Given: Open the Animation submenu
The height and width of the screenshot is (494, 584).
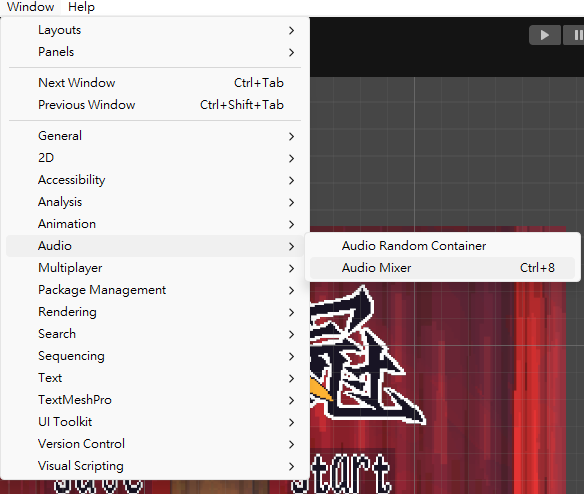Looking at the screenshot, I should 155,224.
